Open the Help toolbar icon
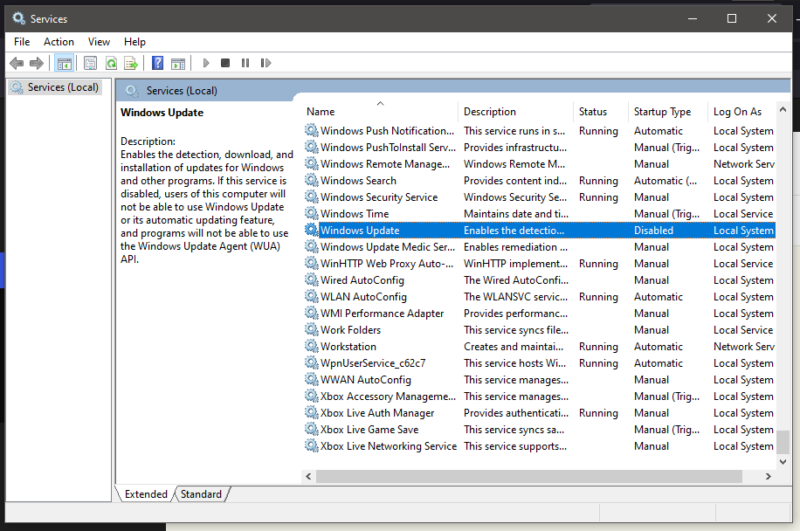The height and width of the screenshot is (531, 800). tap(158, 63)
